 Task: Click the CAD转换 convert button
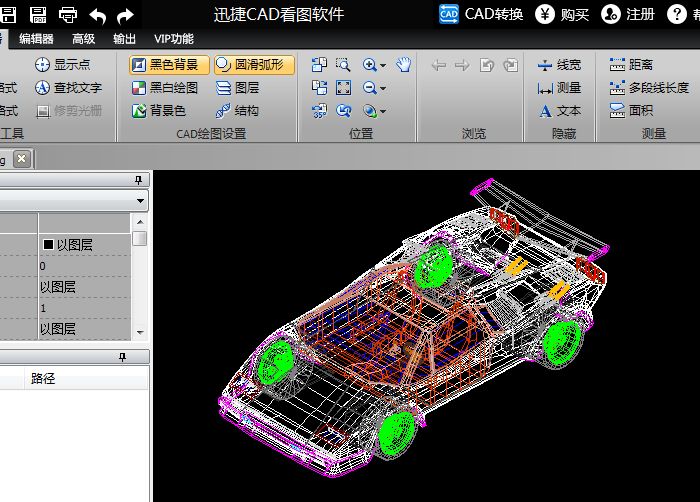point(481,14)
